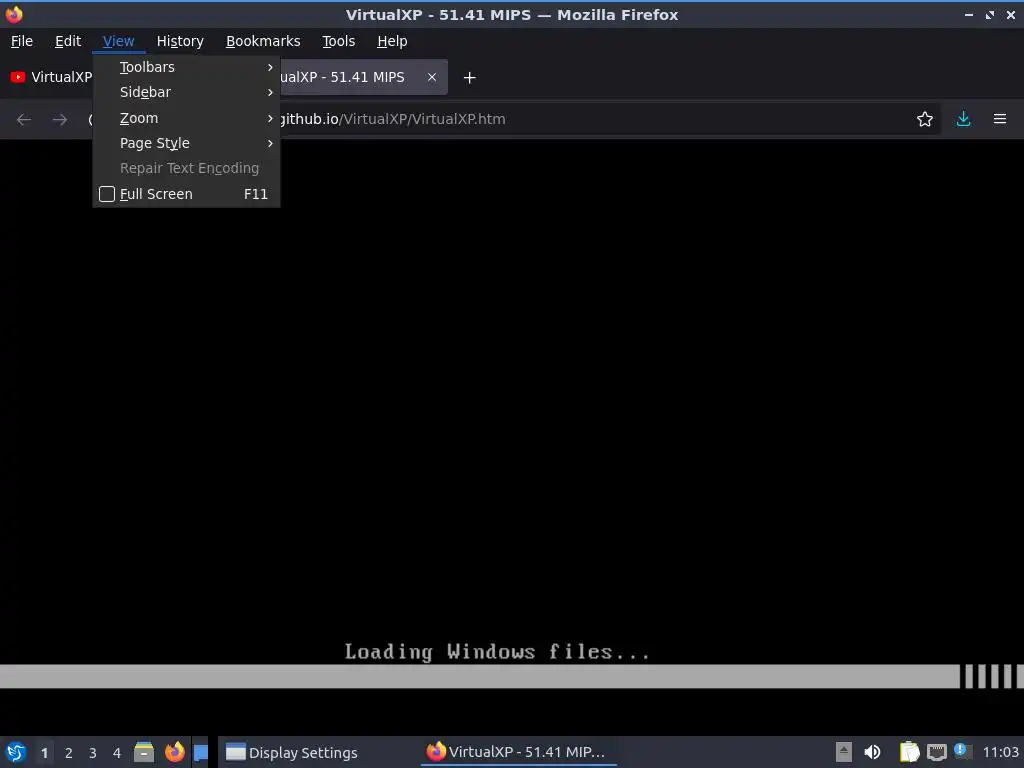Close the VirtualXP - 51.41 MIPS tab
This screenshot has height=768, width=1024.
point(432,77)
